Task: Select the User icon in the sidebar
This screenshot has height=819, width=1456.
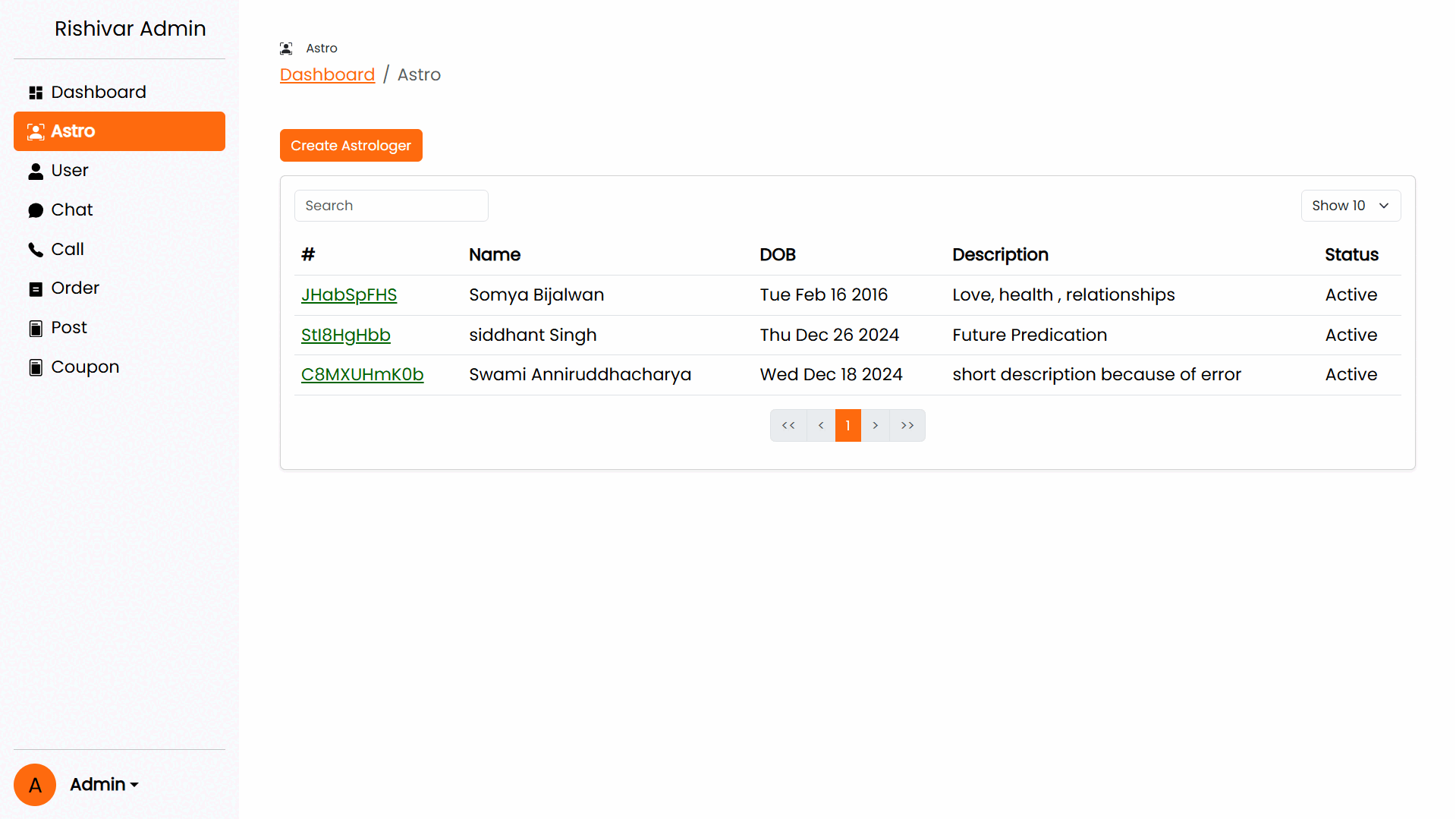Action: click(35, 171)
